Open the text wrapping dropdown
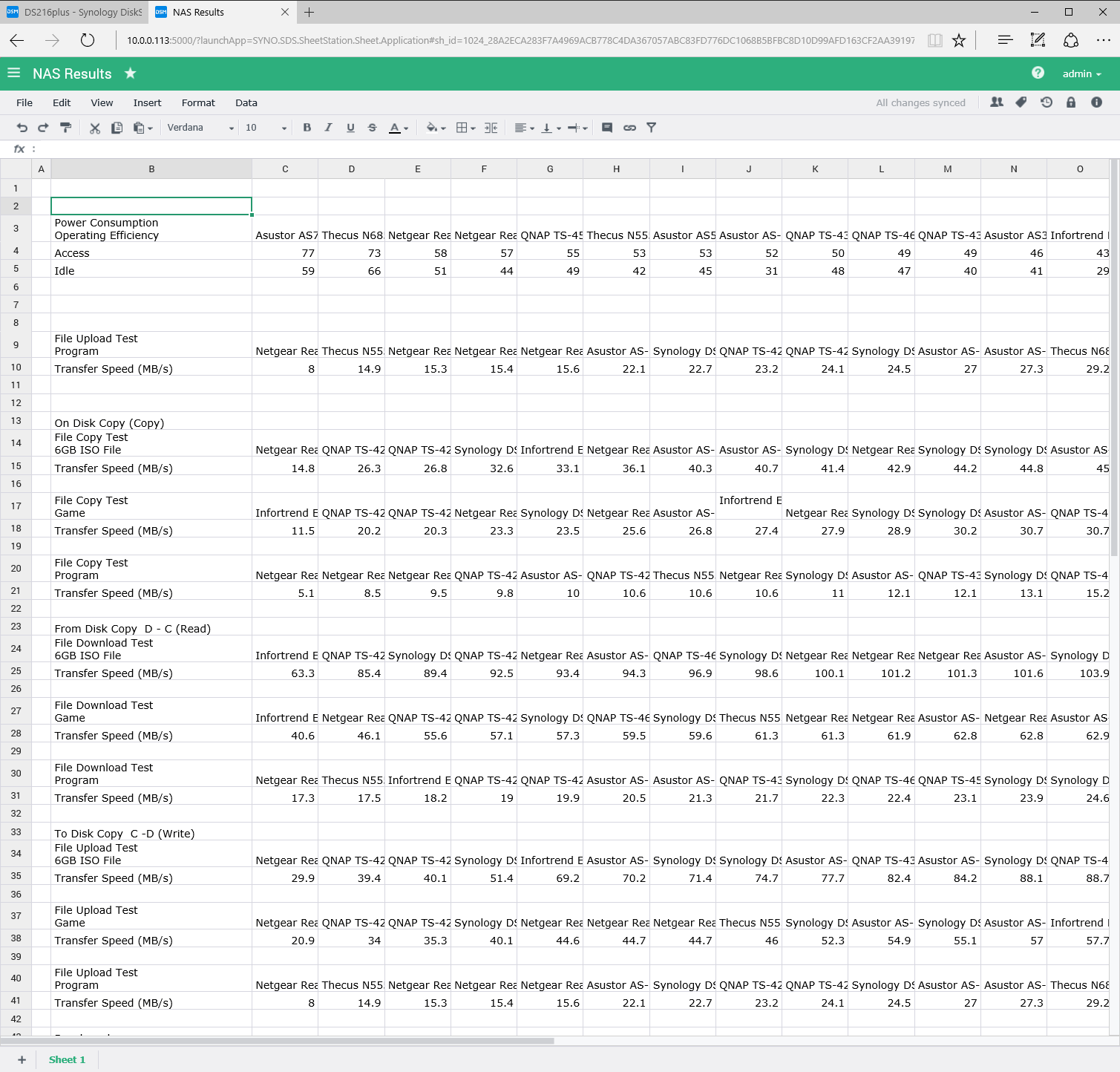This screenshot has width=1120, height=1072. coord(577,128)
